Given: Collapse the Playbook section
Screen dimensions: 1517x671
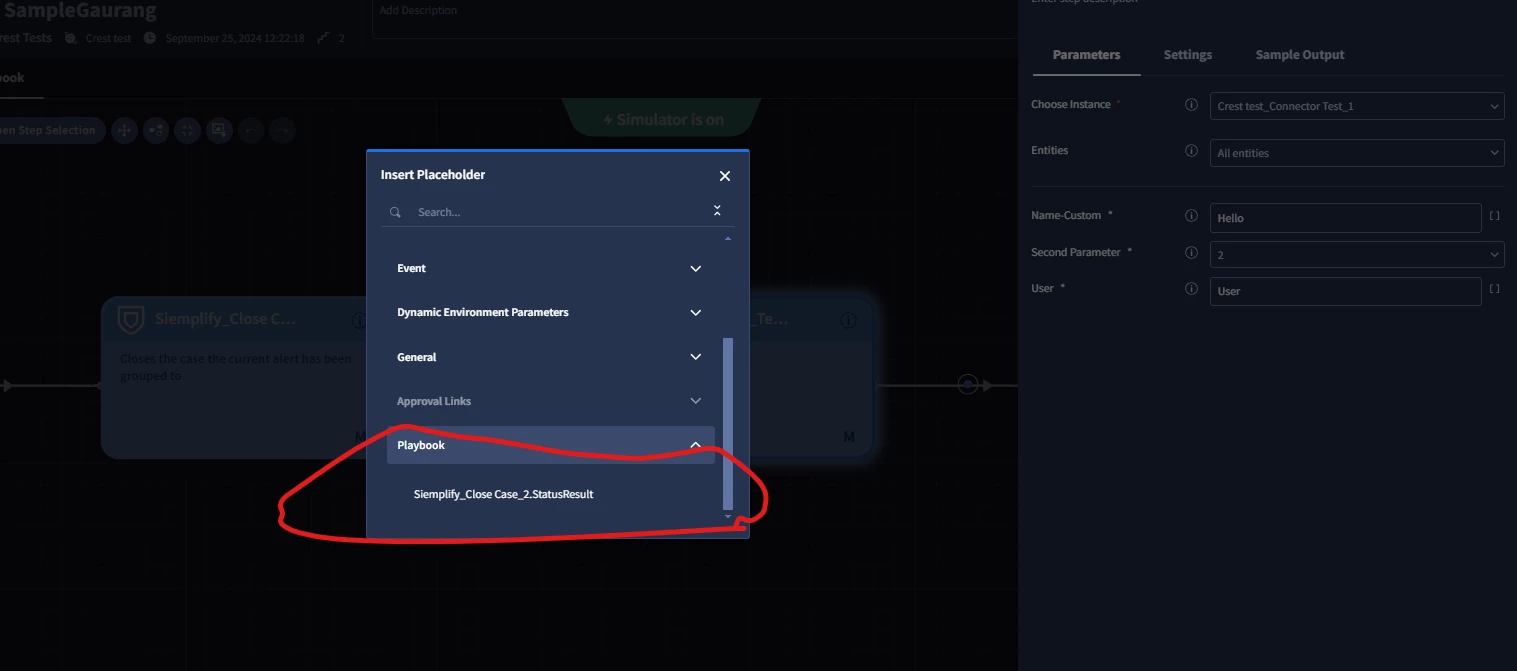Looking at the screenshot, I should click(551, 445).
